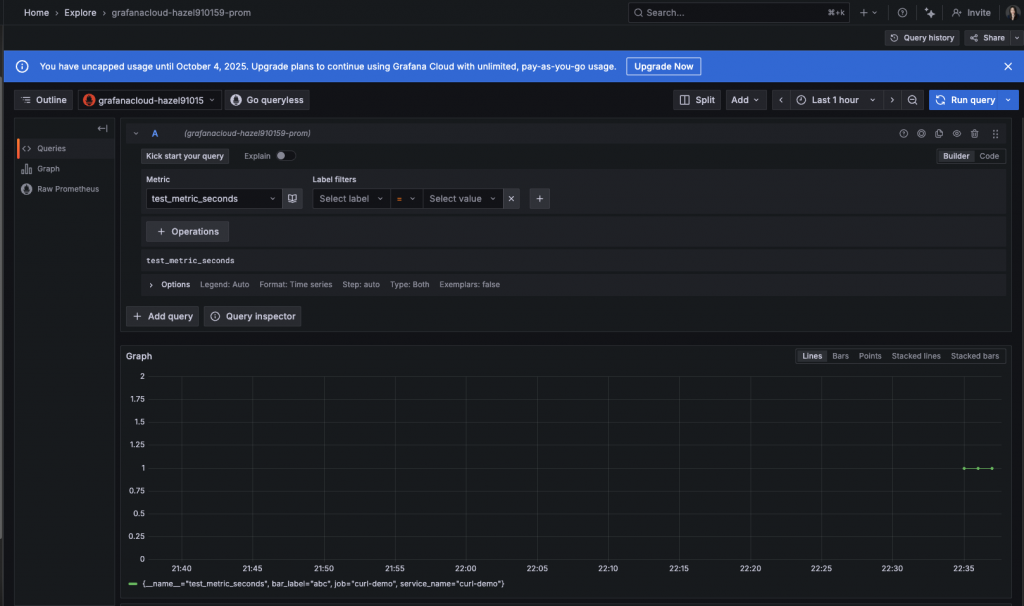1024x606 pixels.
Task: Open the Select label dropdown
Action: tap(351, 199)
